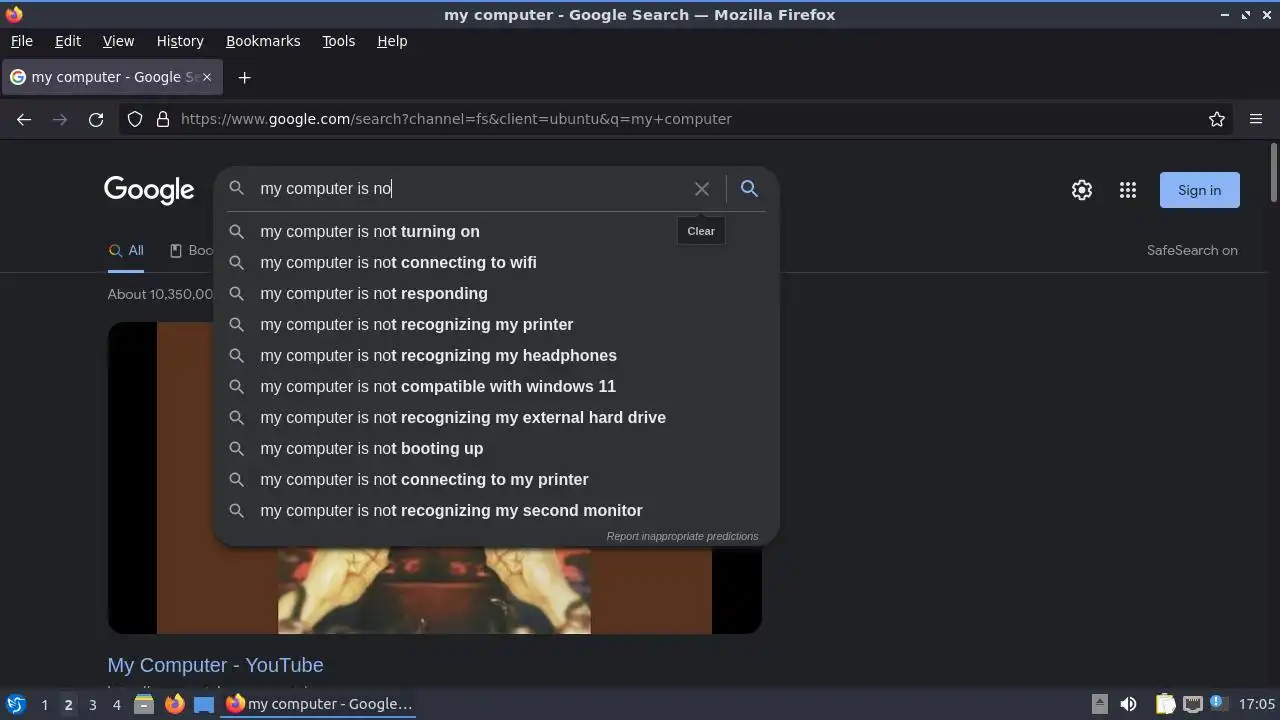Open a new tab with plus button
This screenshot has height=720, width=1280.
coord(244,77)
